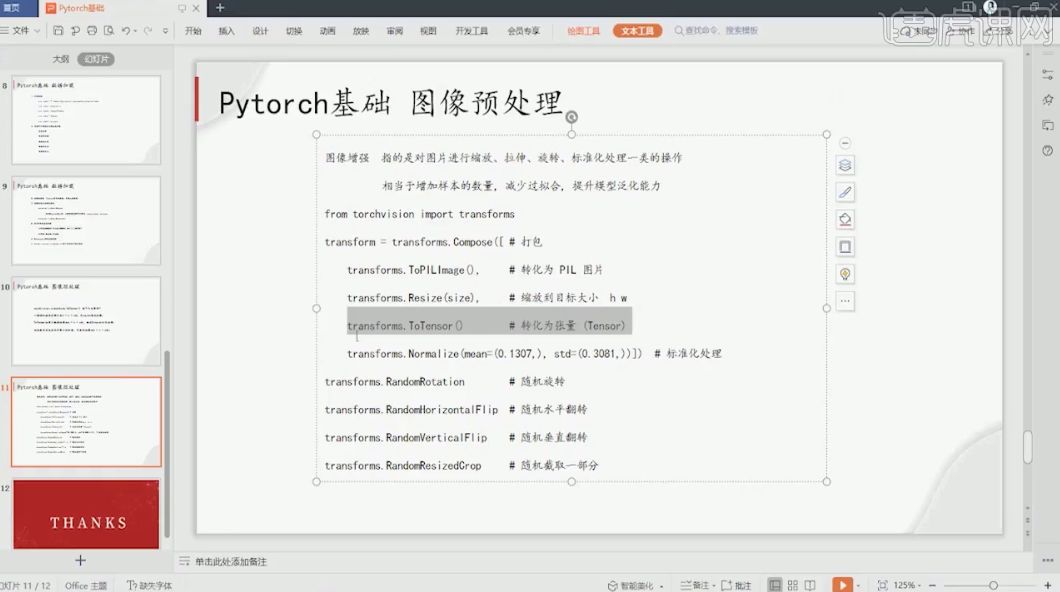Click the Save icon in quick toolbar

click(58, 30)
